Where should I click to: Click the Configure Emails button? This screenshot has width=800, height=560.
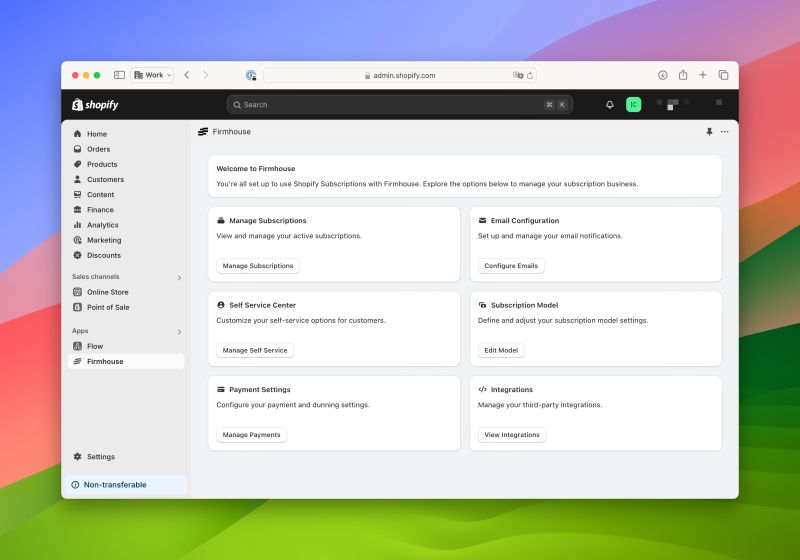pos(511,266)
